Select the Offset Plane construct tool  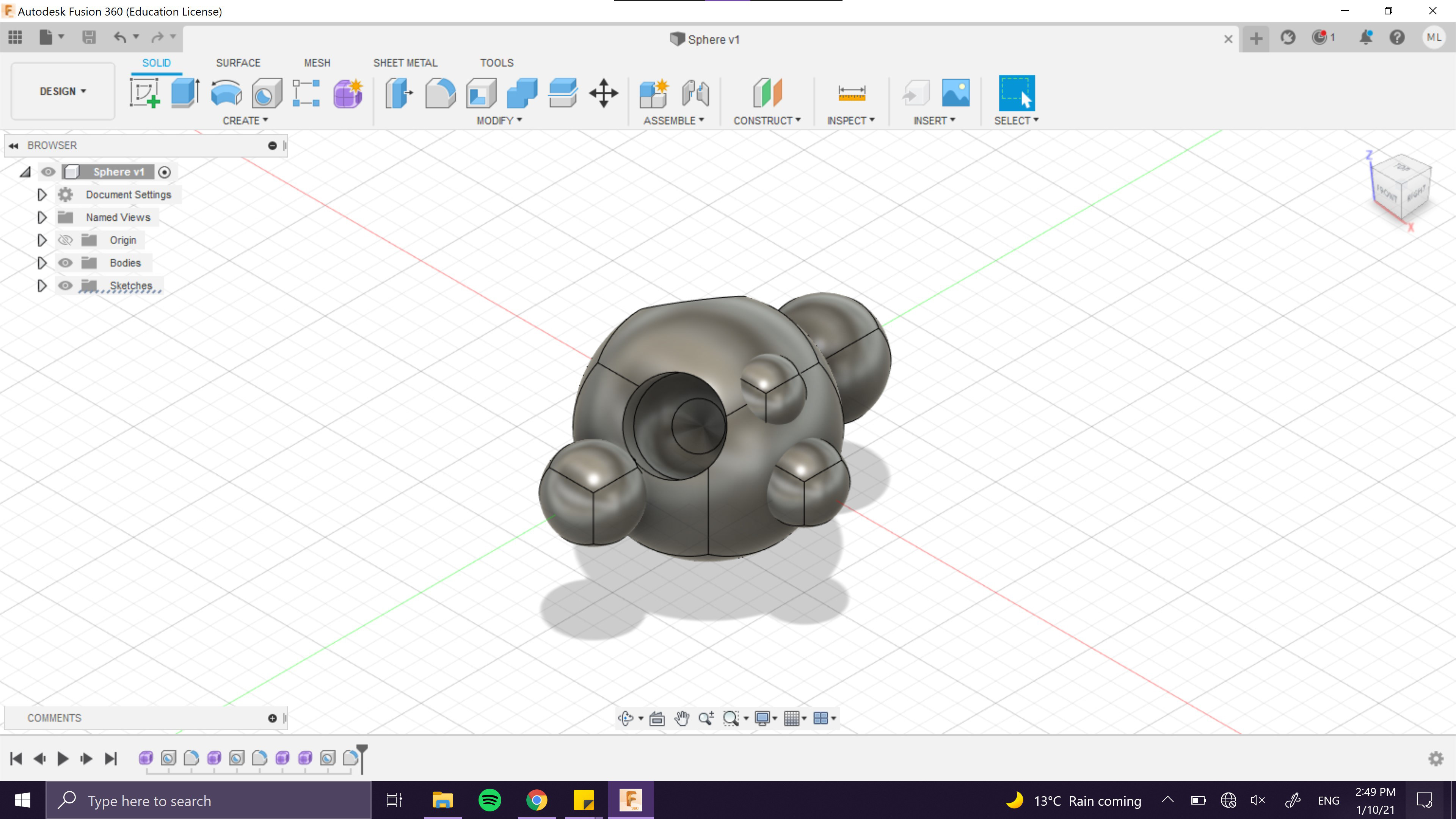click(767, 93)
